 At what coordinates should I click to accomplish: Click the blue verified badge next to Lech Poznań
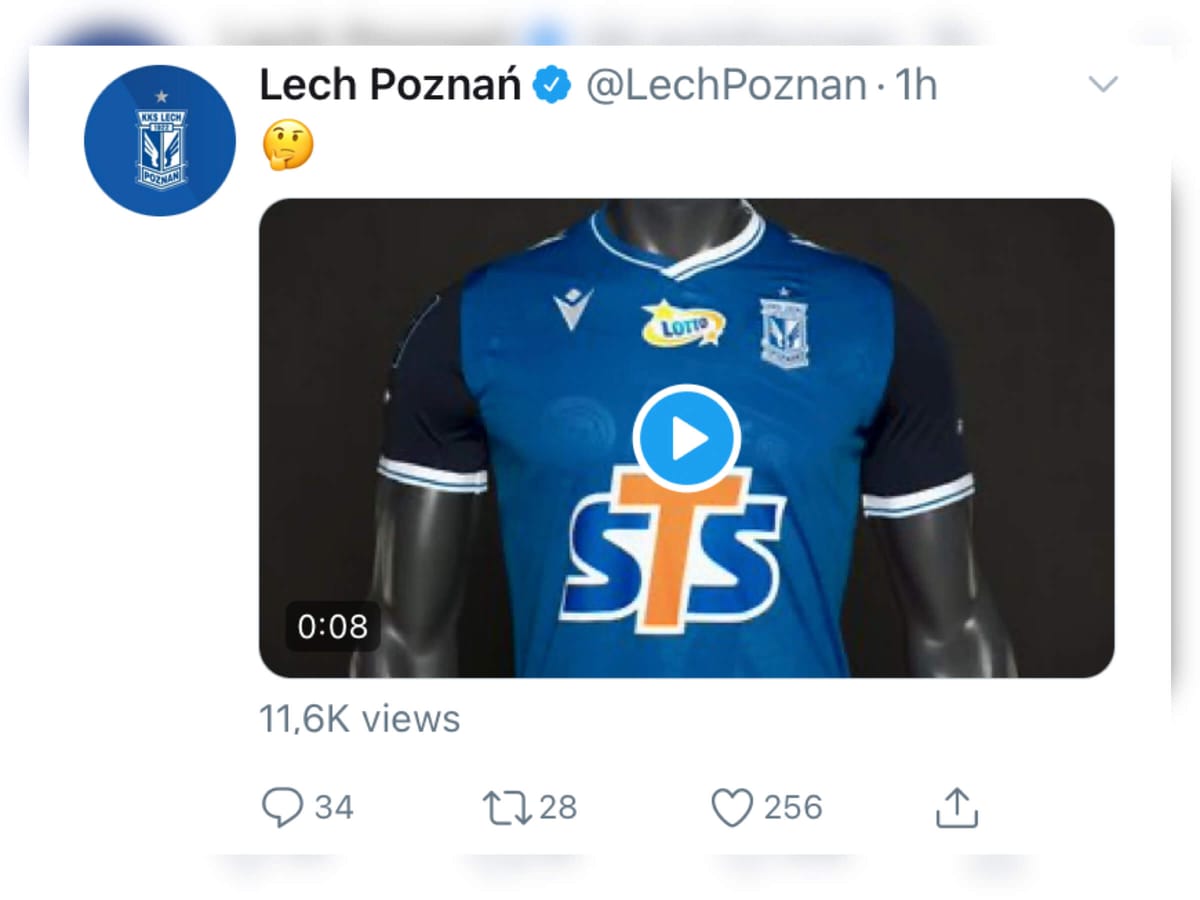coord(549,85)
